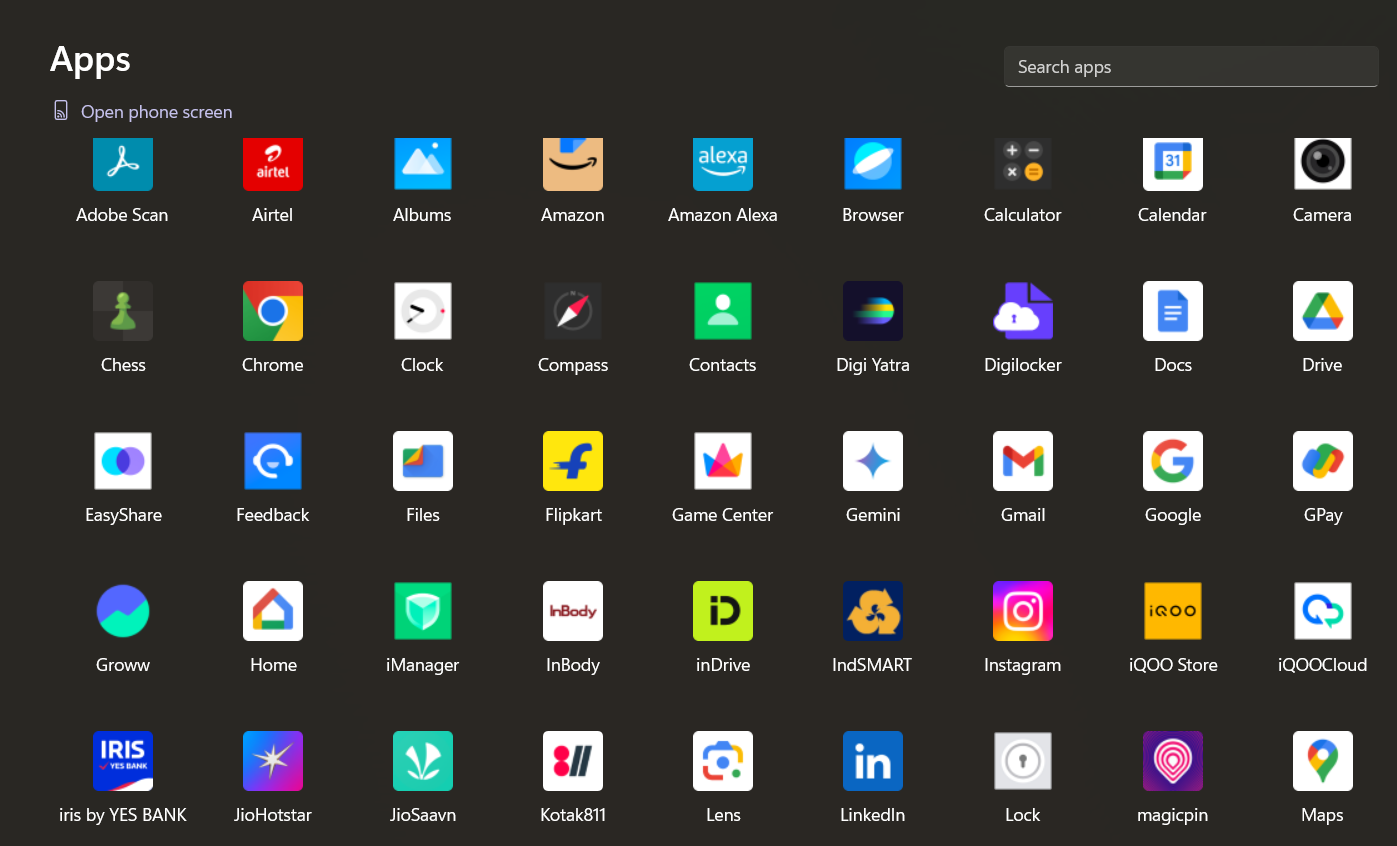1397x846 pixels.
Task: Click the Open phone screen link
Action: pyautogui.click(x=156, y=112)
